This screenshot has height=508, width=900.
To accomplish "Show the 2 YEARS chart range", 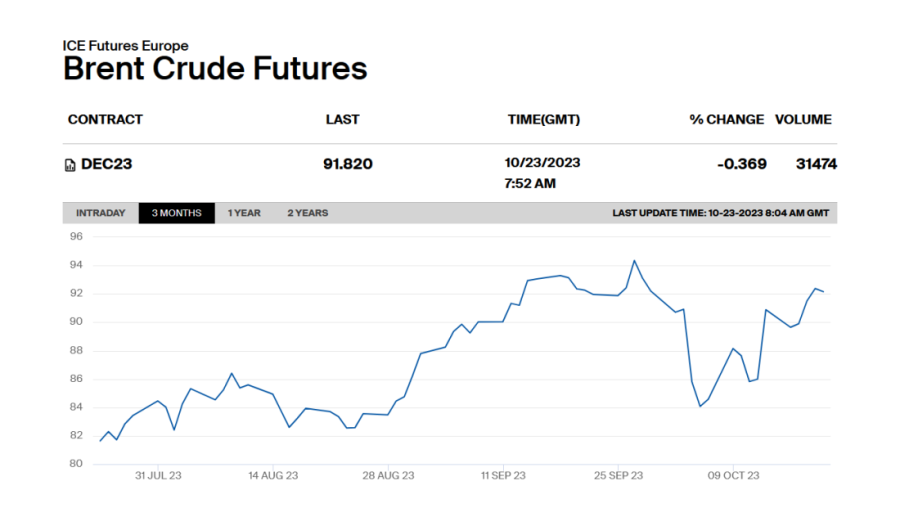I will [307, 213].
